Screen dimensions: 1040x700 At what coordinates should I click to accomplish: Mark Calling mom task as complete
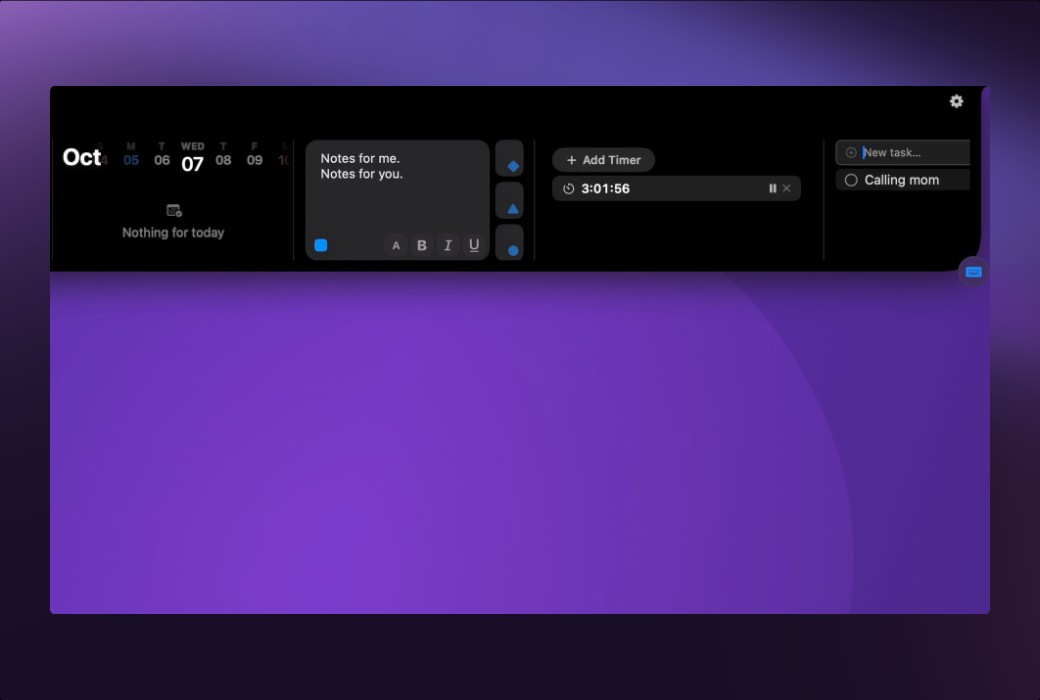click(851, 180)
